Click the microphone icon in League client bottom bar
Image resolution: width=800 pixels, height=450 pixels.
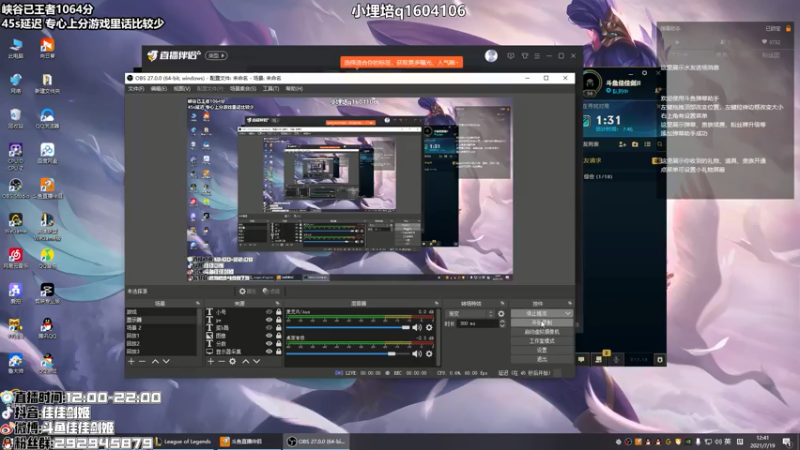[616, 360]
